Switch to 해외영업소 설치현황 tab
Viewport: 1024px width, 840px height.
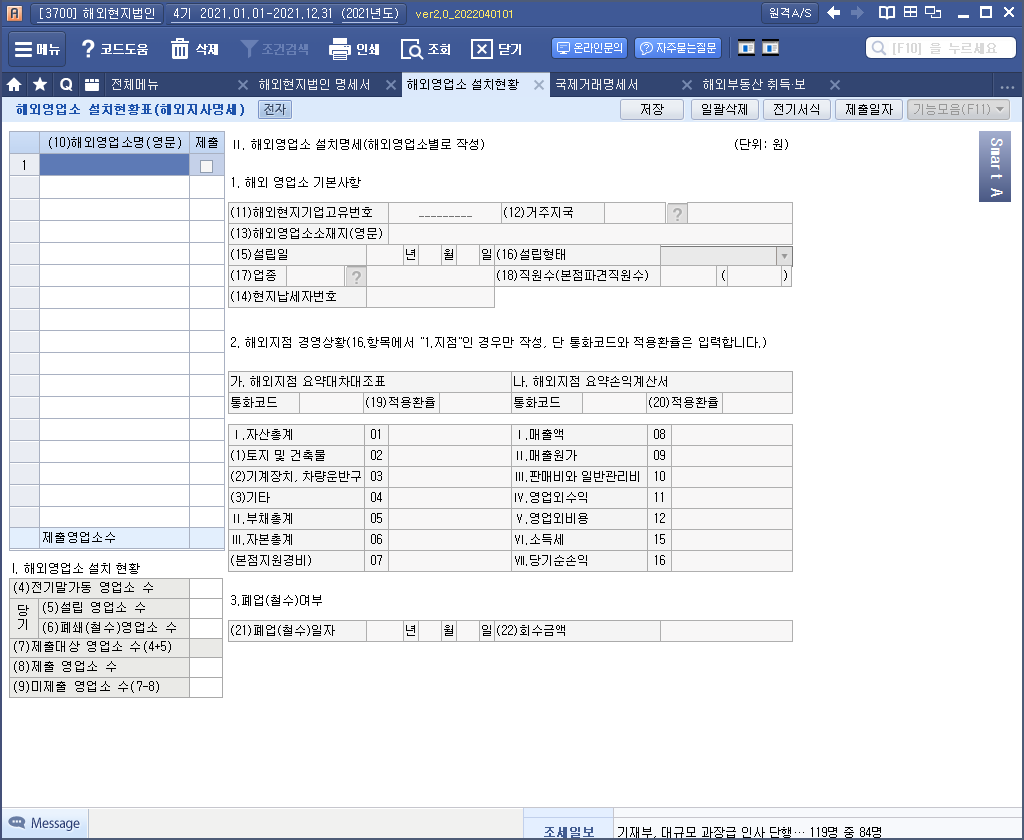462,84
